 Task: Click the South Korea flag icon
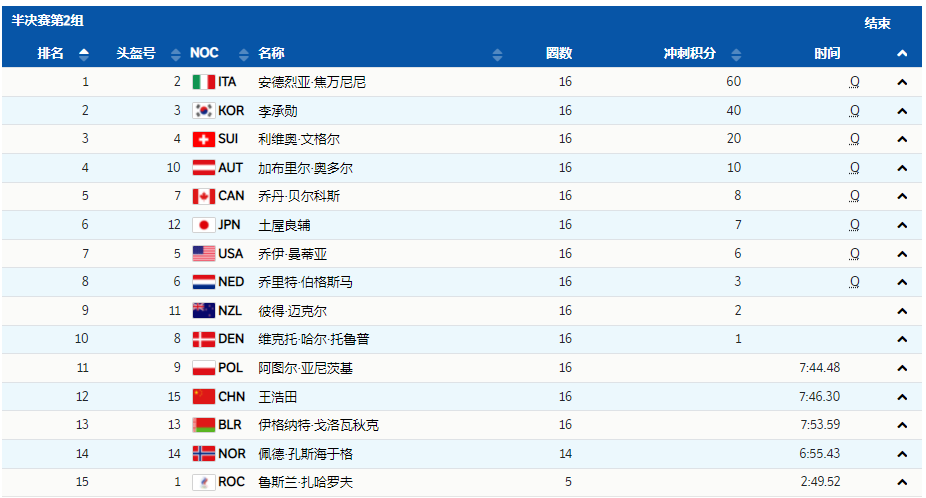[203, 111]
